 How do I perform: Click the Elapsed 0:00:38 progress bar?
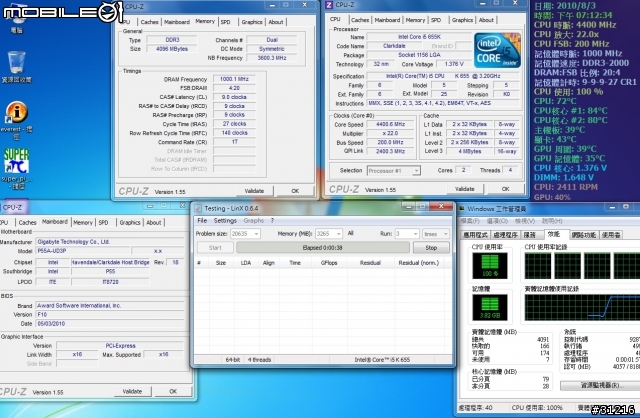tap(322, 247)
